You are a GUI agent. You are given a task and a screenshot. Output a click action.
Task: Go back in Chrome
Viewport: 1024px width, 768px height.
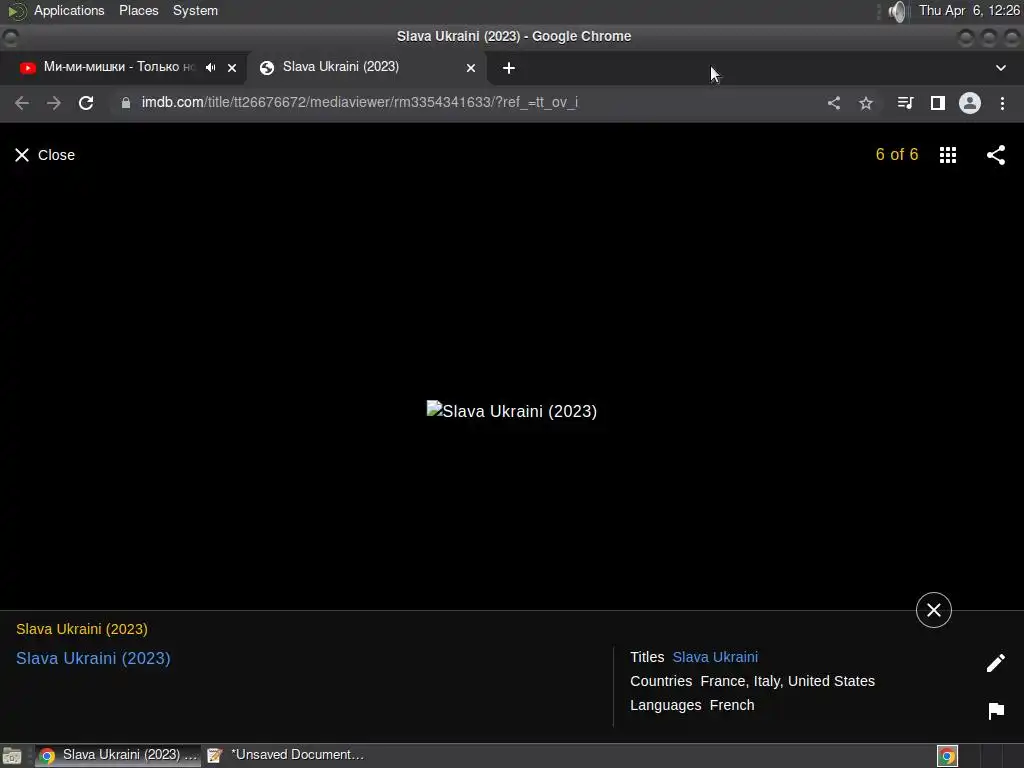(x=22, y=103)
